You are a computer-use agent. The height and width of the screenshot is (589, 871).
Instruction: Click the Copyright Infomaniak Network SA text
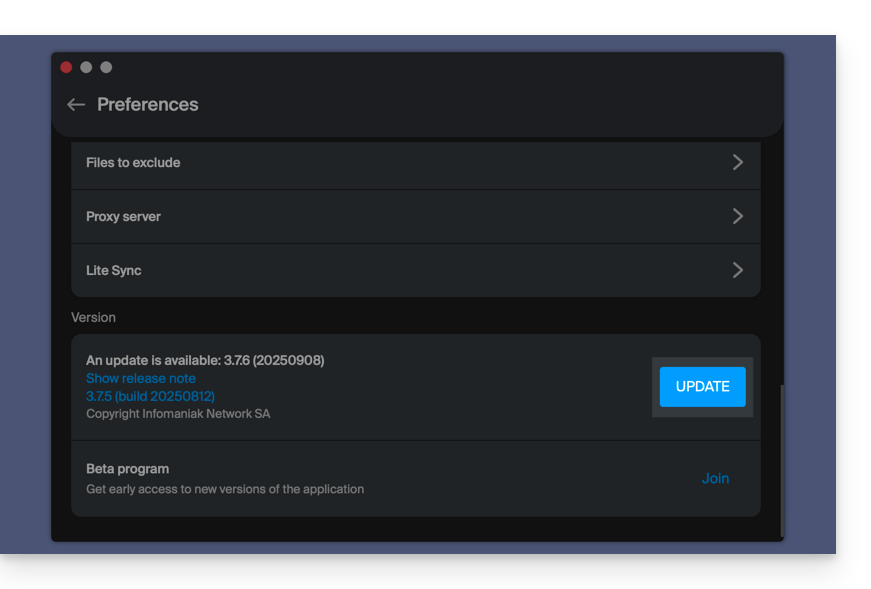coord(178,413)
